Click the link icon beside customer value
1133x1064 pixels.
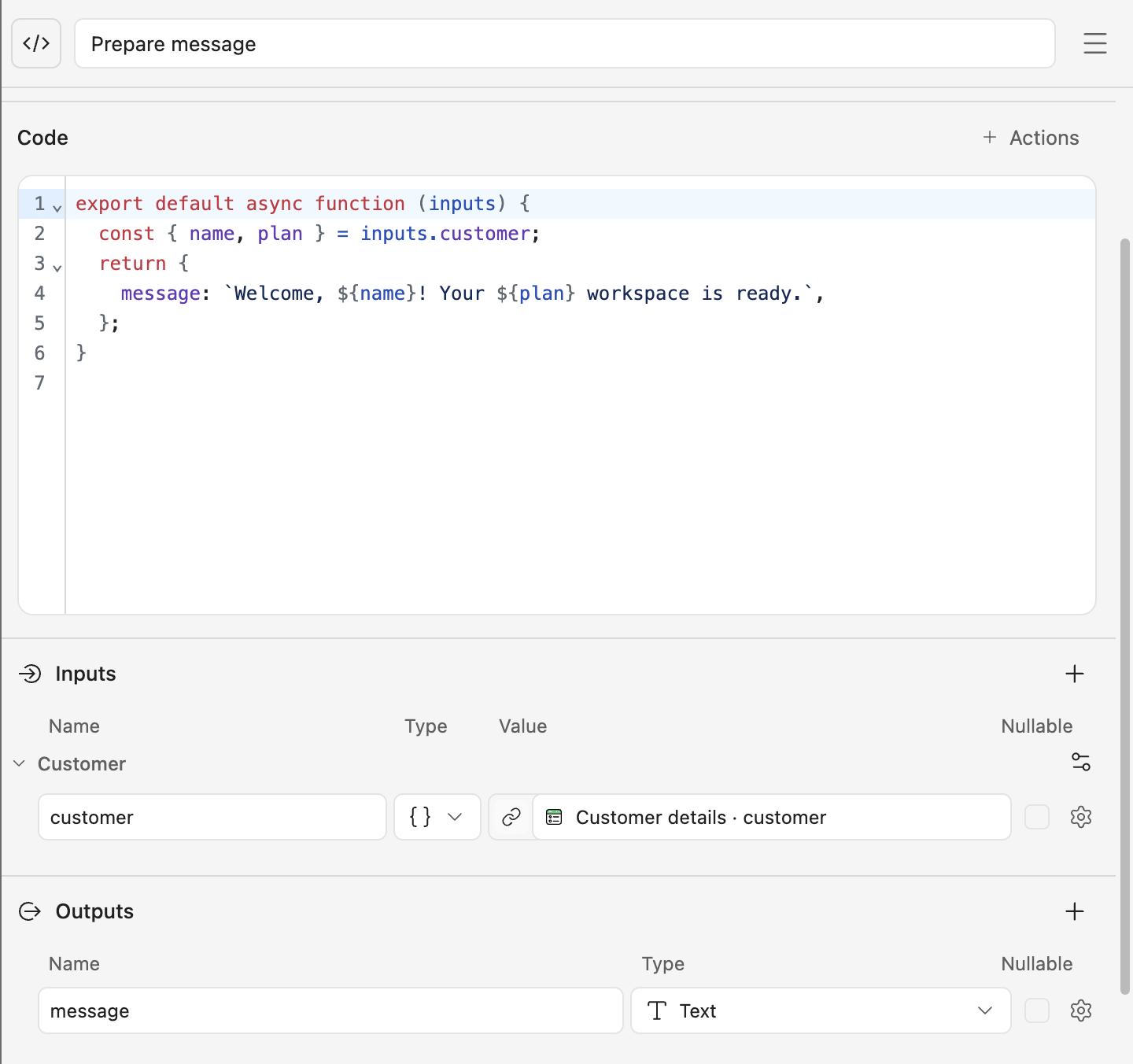pyautogui.click(x=511, y=817)
